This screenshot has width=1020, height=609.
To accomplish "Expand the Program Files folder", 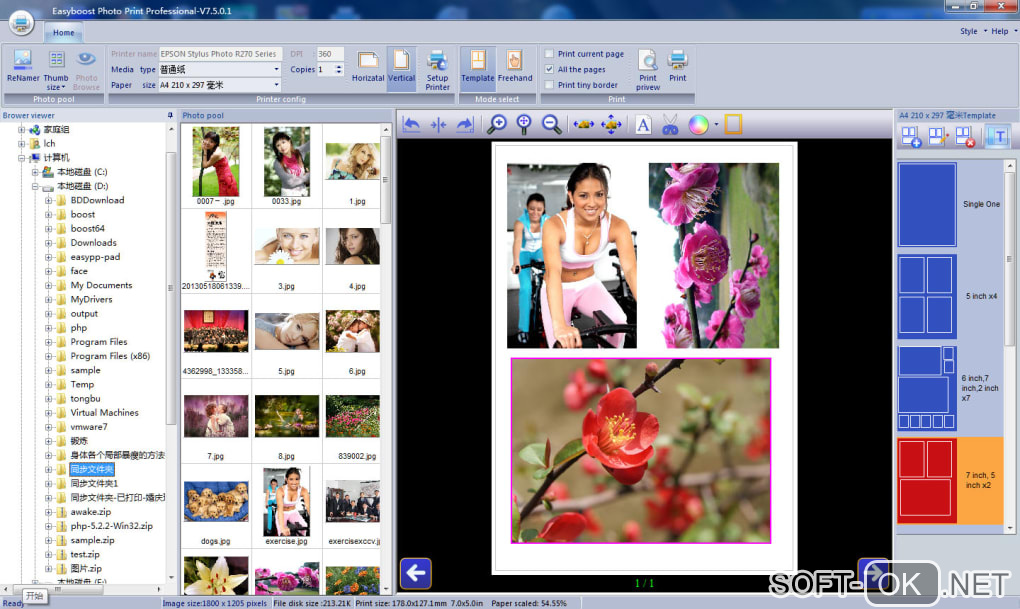I will (49, 342).
